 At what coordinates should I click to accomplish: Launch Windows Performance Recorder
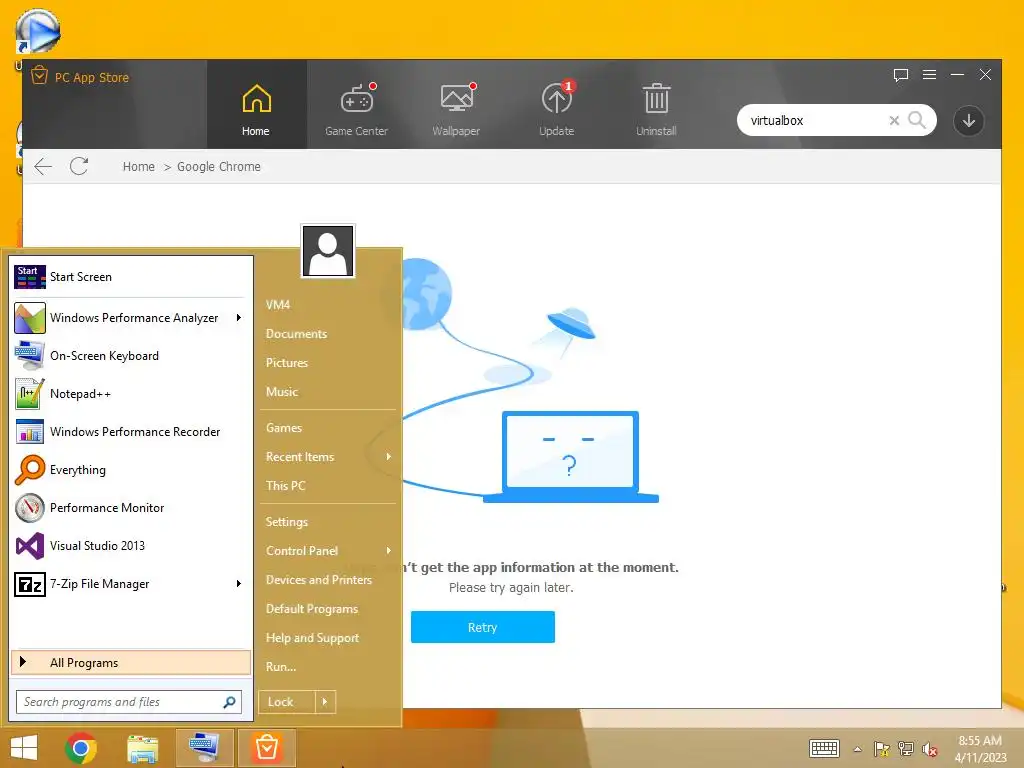(x=131, y=432)
